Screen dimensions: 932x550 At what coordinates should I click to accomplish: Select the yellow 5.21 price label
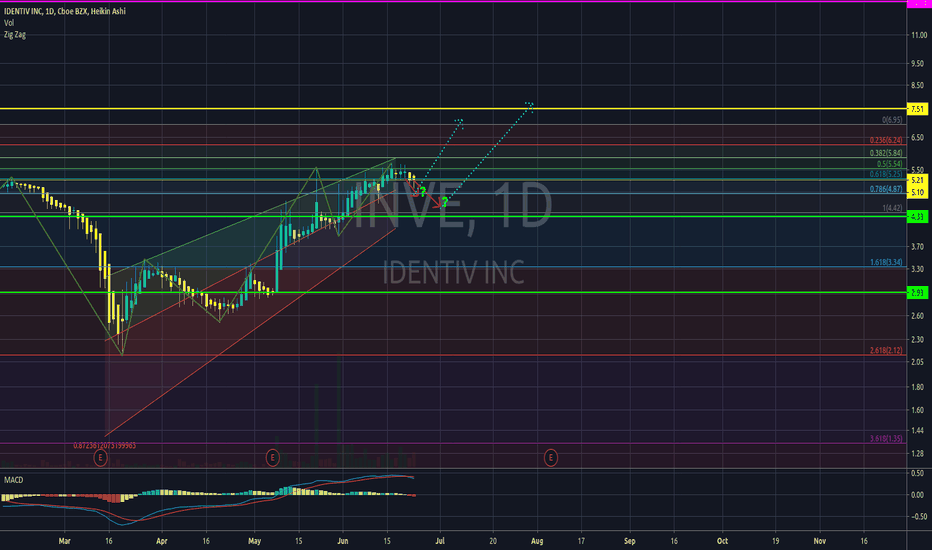pos(918,180)
